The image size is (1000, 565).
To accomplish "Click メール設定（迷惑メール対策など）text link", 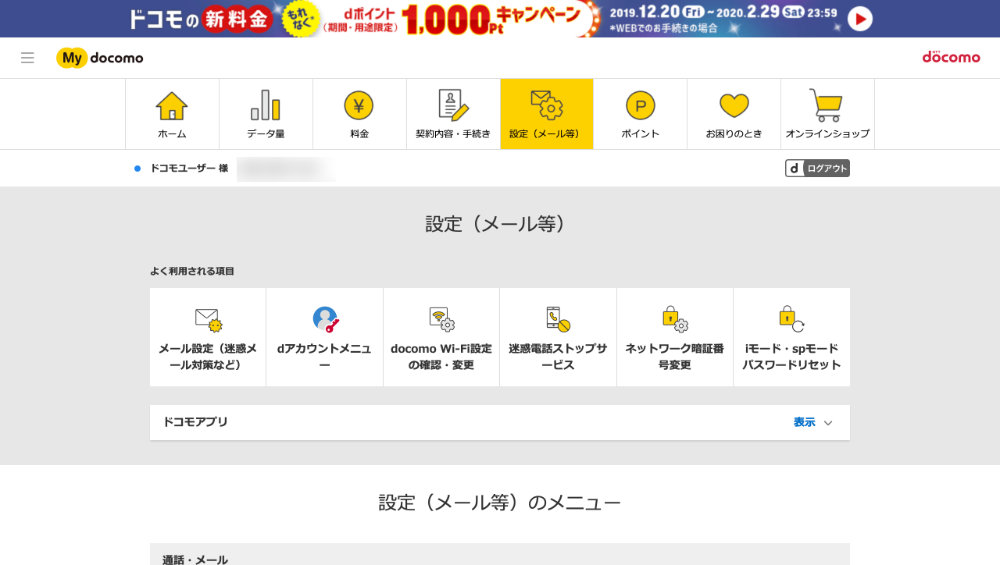I will (208, 356).
